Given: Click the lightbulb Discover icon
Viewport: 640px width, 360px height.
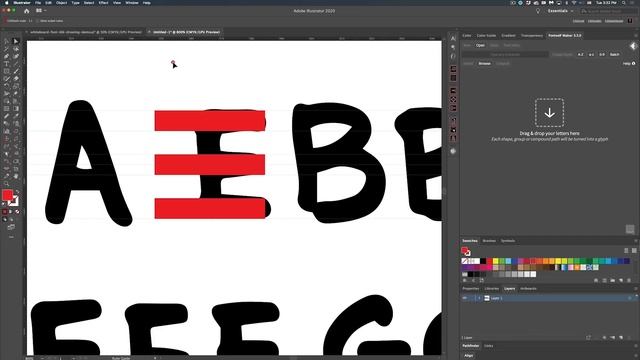Looking at the screenshot, I should tap(538, 11).
